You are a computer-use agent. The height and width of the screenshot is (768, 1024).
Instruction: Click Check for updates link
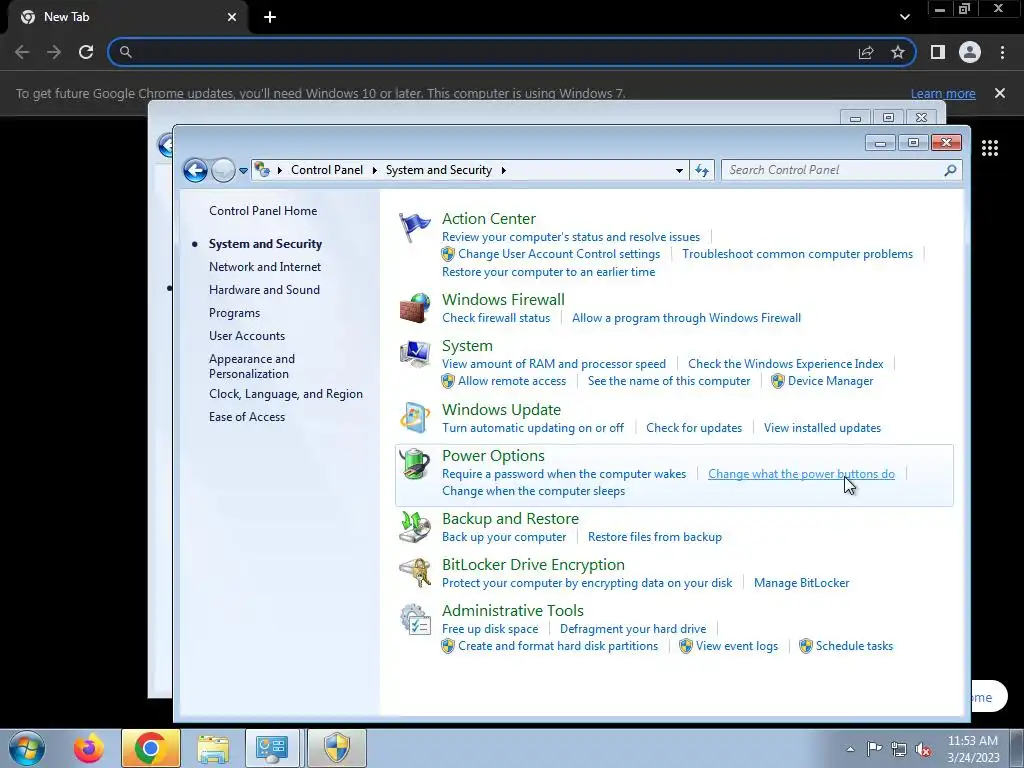coord(694,428)
